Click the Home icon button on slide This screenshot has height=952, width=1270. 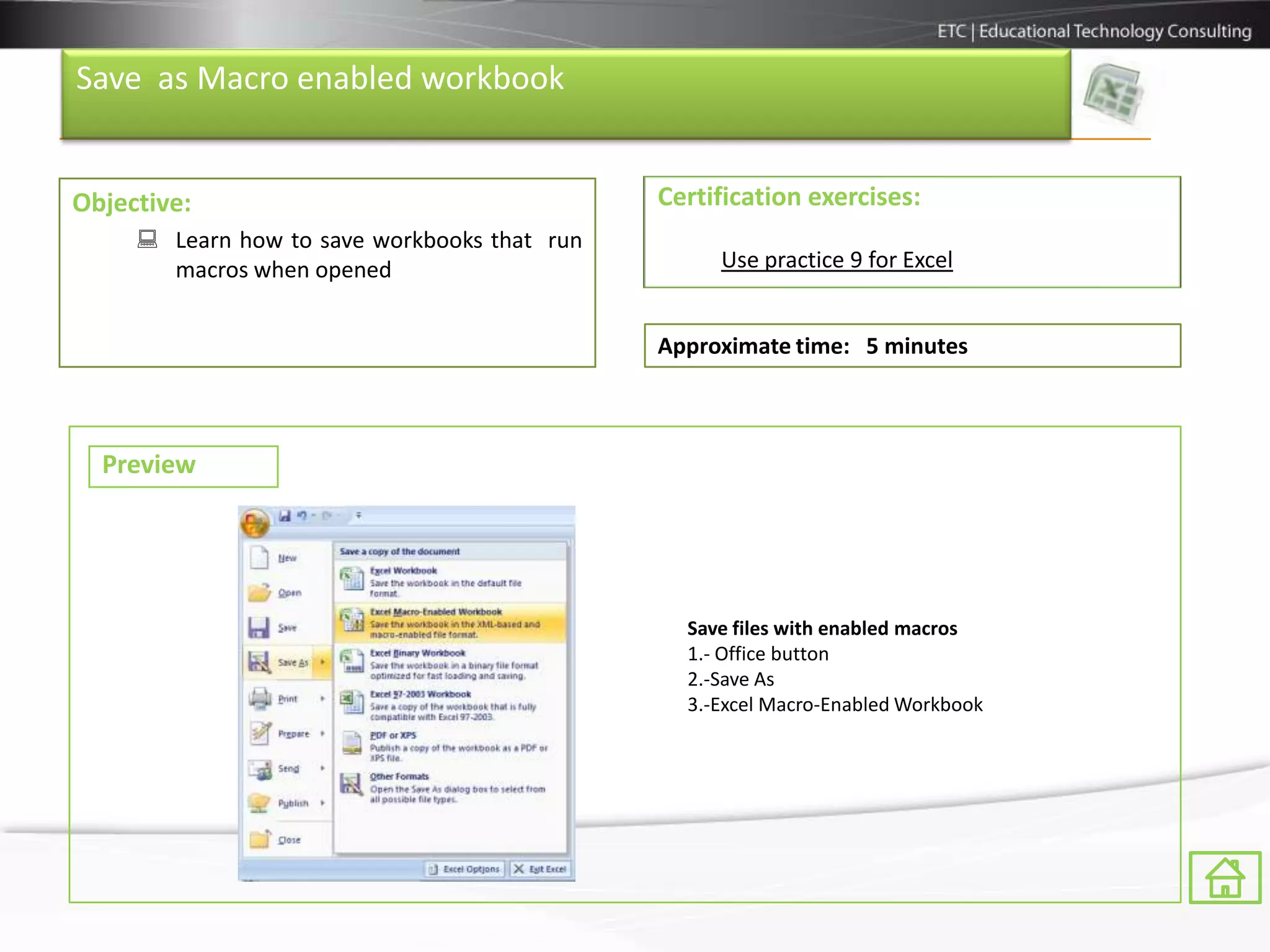(x=1225, y=877)
